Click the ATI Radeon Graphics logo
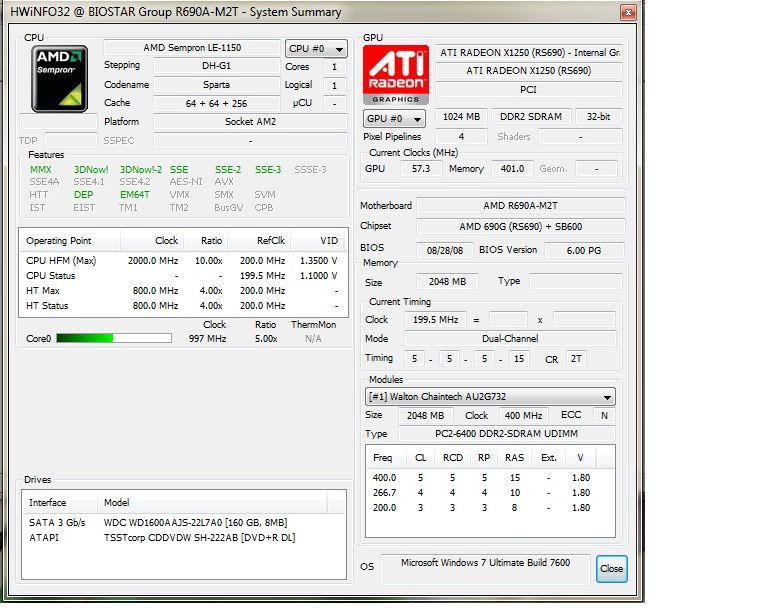 coord(396,75)
